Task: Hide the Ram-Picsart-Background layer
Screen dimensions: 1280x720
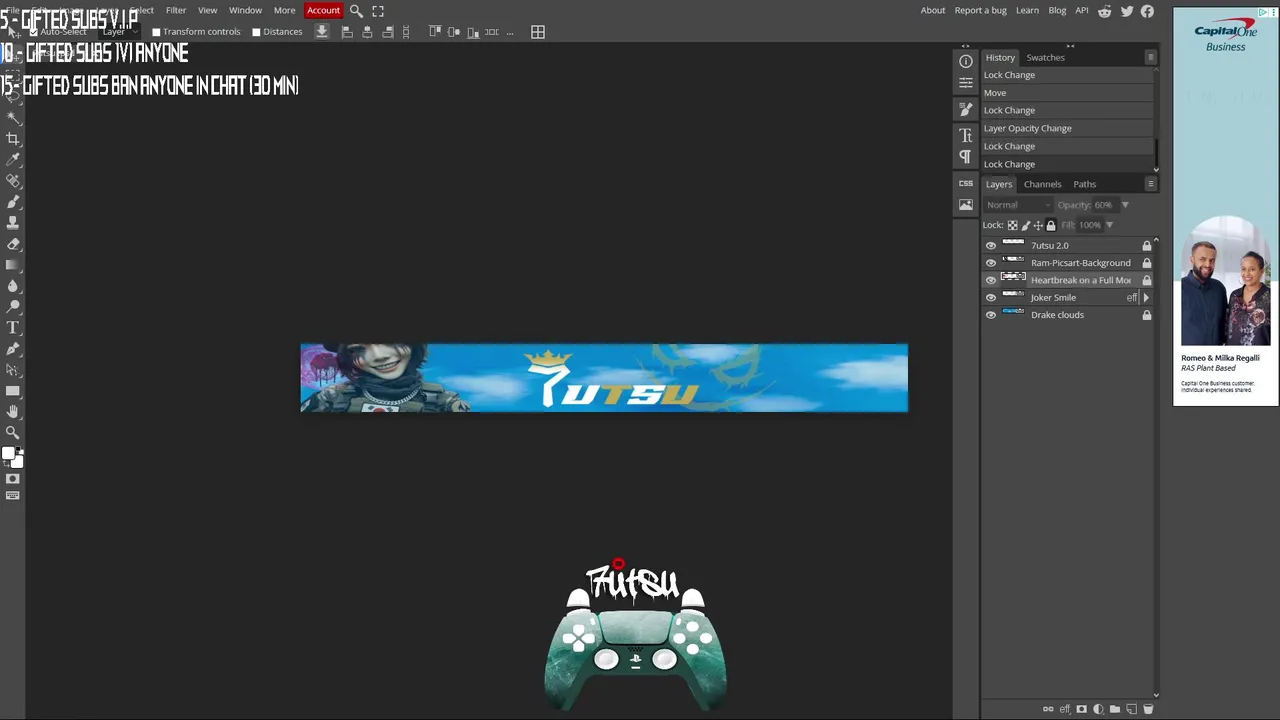Action: point(991,263)
